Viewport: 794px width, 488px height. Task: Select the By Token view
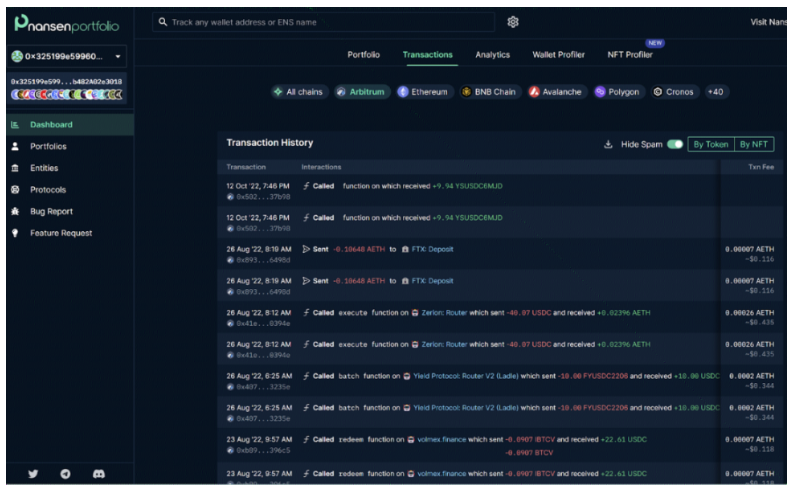coord(710,144)
